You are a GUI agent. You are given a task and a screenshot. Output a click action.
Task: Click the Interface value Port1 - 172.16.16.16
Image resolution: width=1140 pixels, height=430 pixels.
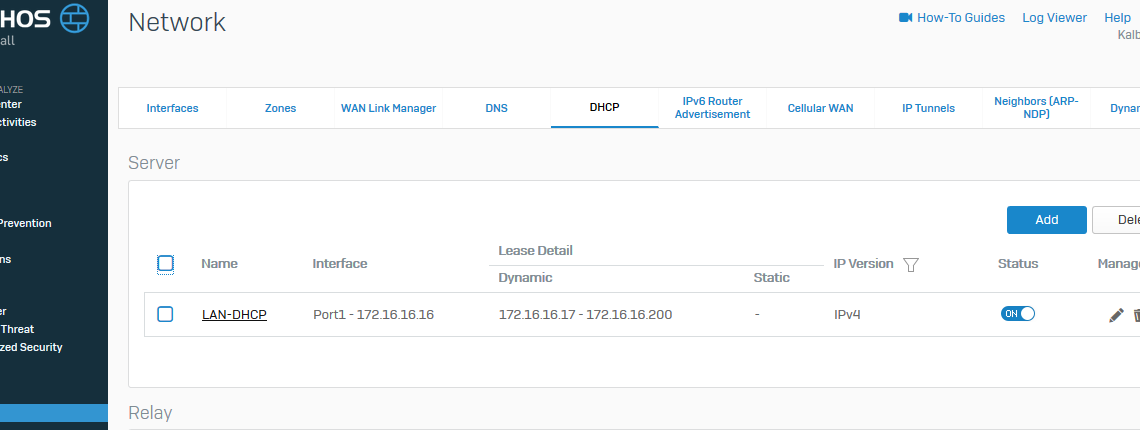[374, 315]
